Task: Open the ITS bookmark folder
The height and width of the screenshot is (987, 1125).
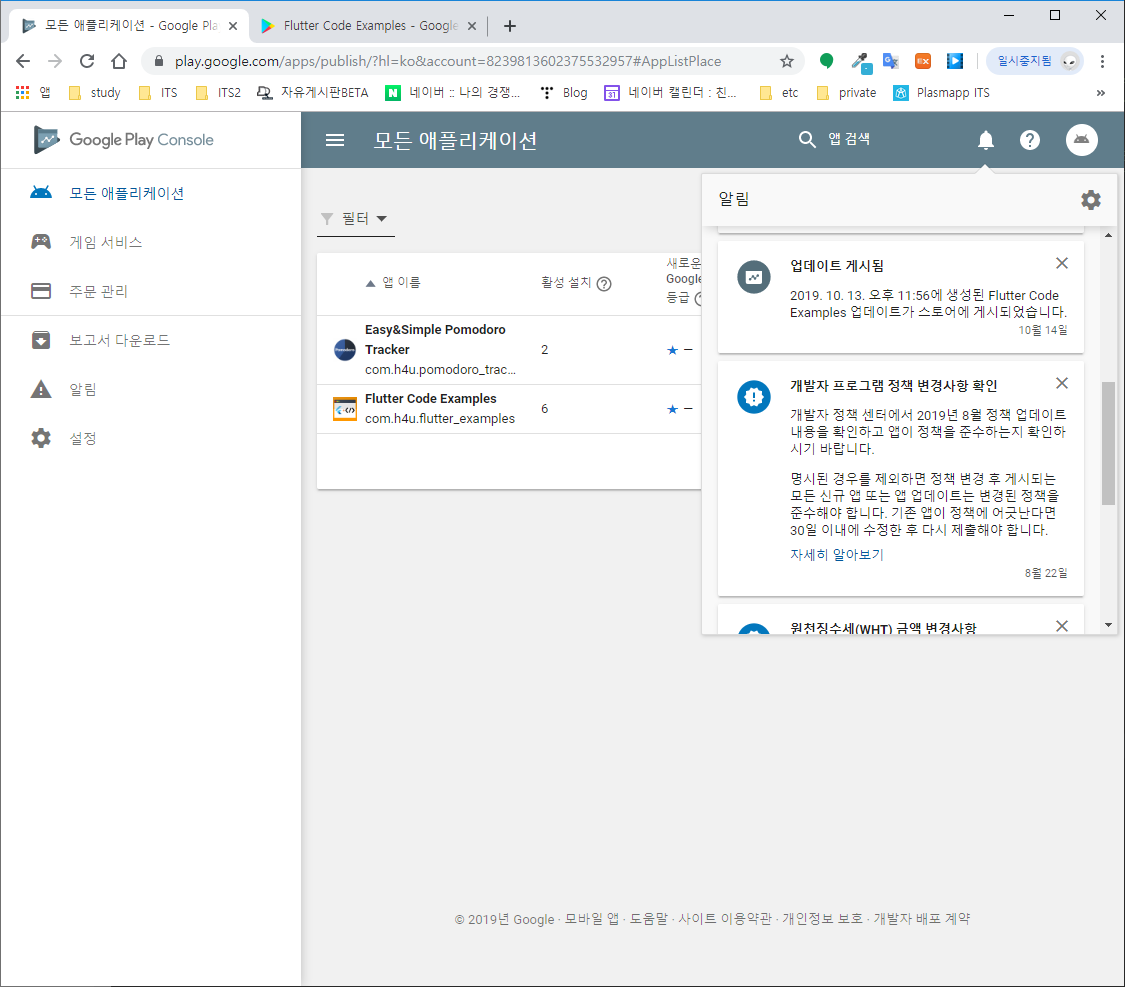Action: click(158, 93)
